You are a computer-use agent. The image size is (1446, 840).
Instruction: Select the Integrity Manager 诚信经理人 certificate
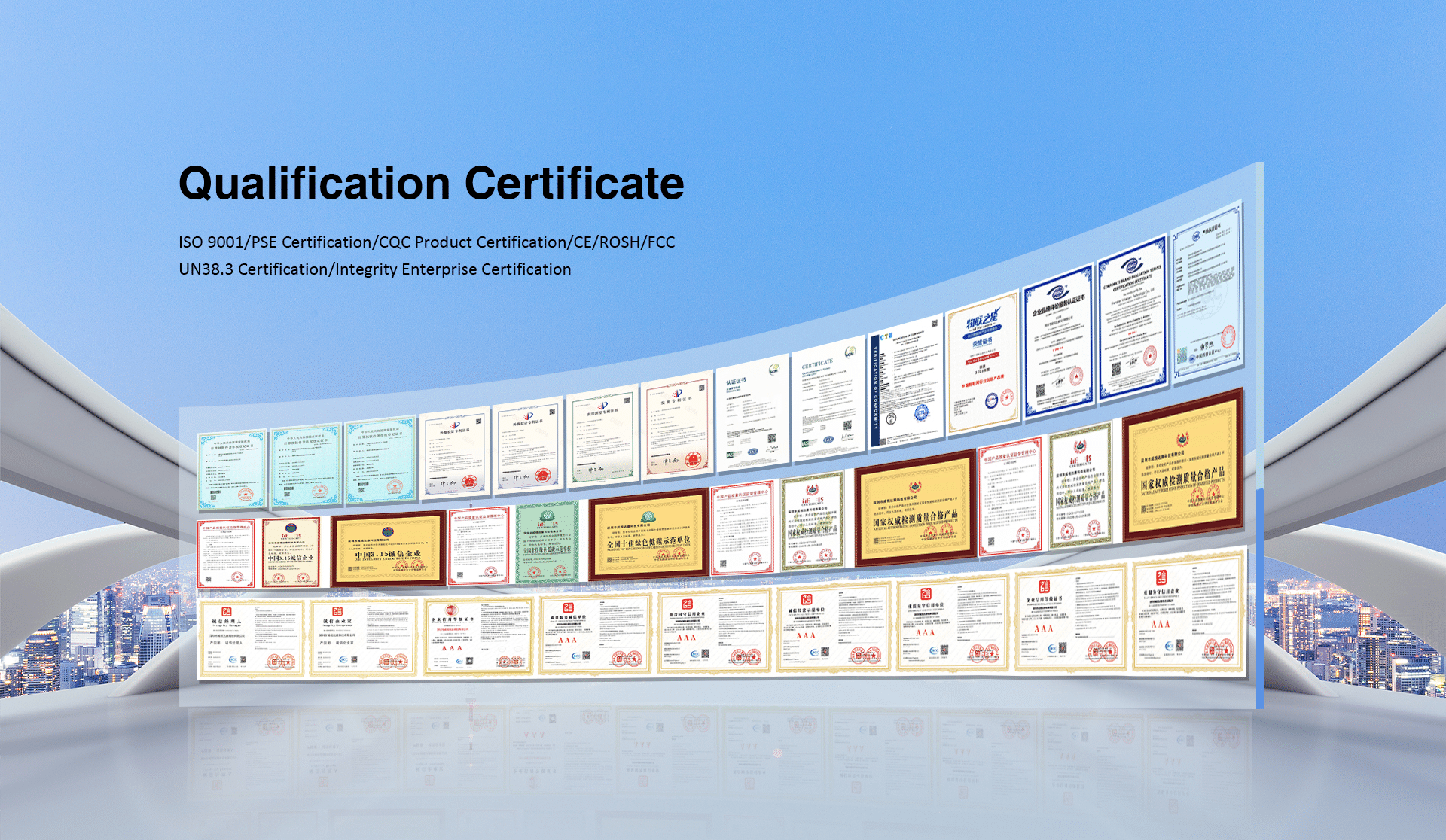pos(252,638)
